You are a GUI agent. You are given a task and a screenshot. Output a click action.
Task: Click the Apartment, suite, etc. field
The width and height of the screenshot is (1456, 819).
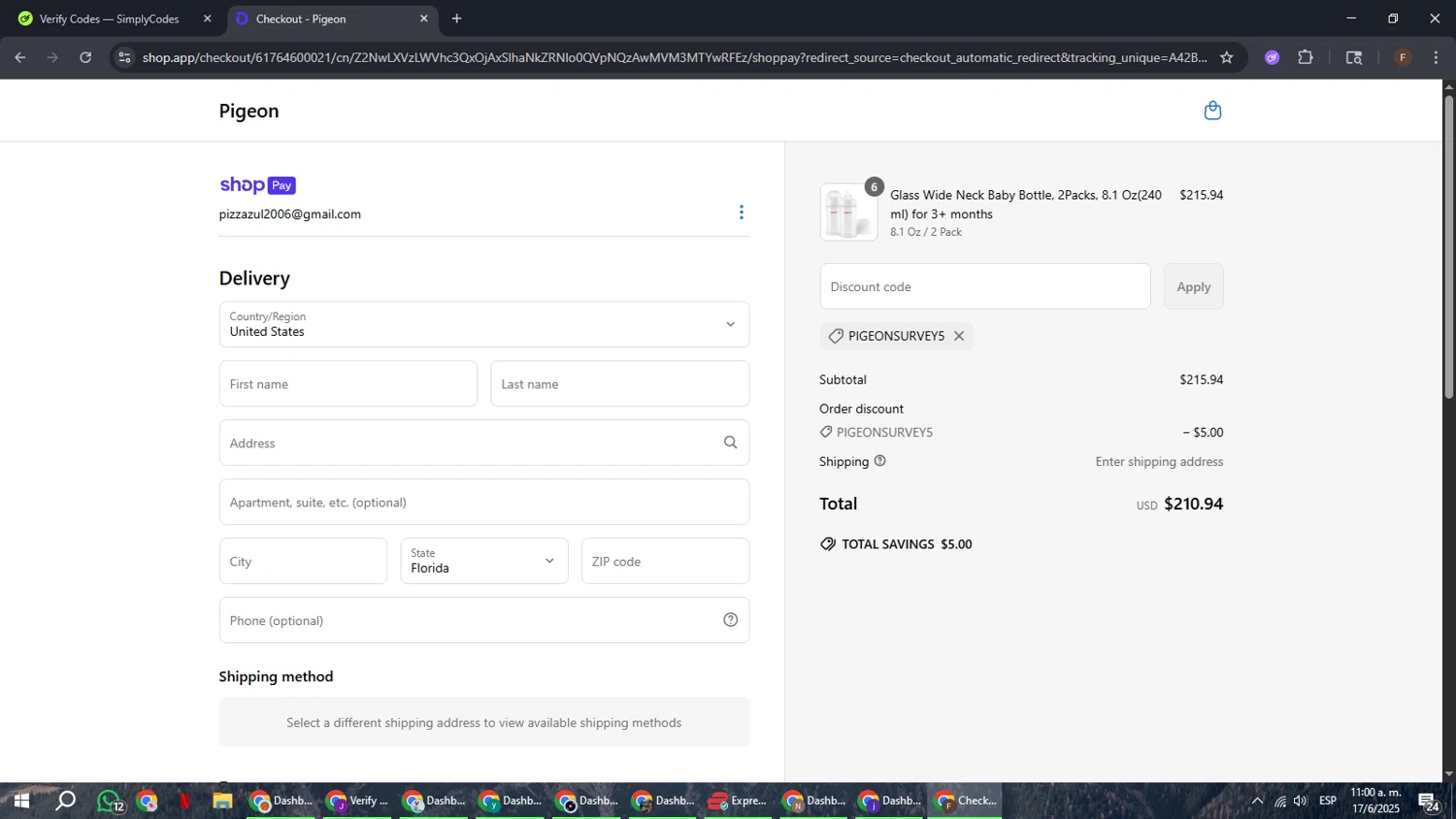(x=484, y=502)
